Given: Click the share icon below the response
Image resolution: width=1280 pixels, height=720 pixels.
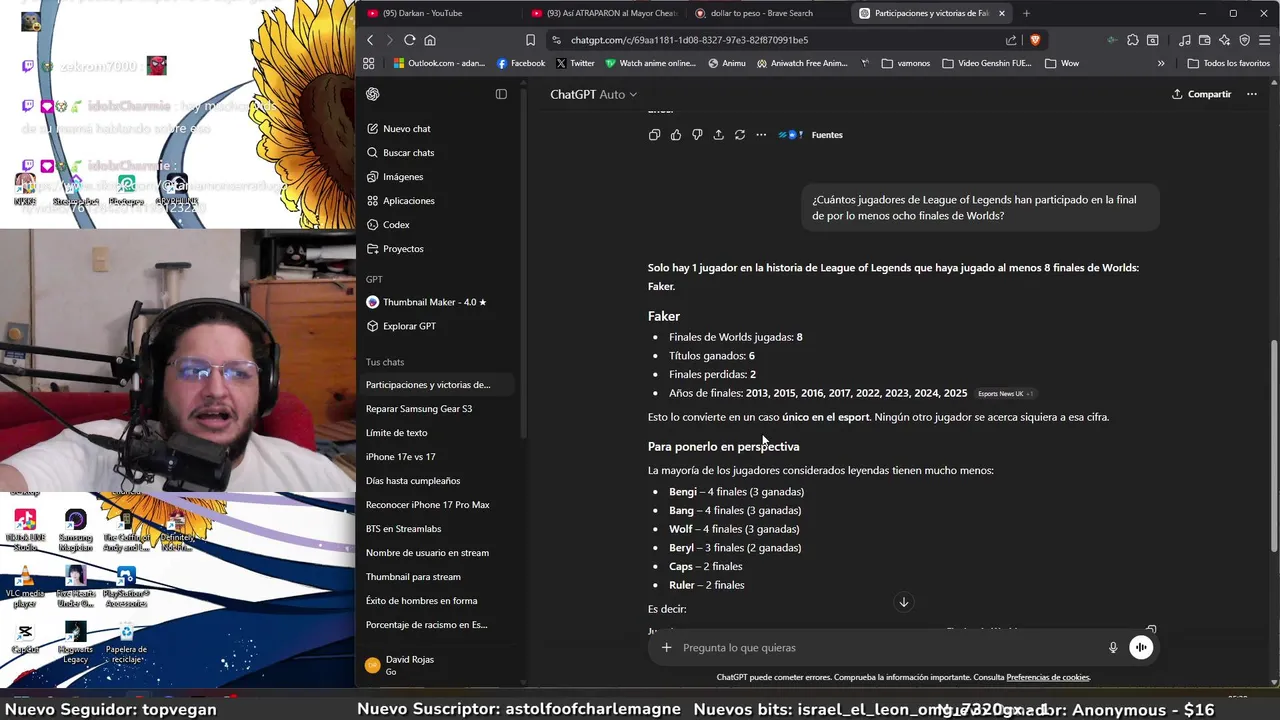Looking at the screenshot, I should click(x=718, y=135).
